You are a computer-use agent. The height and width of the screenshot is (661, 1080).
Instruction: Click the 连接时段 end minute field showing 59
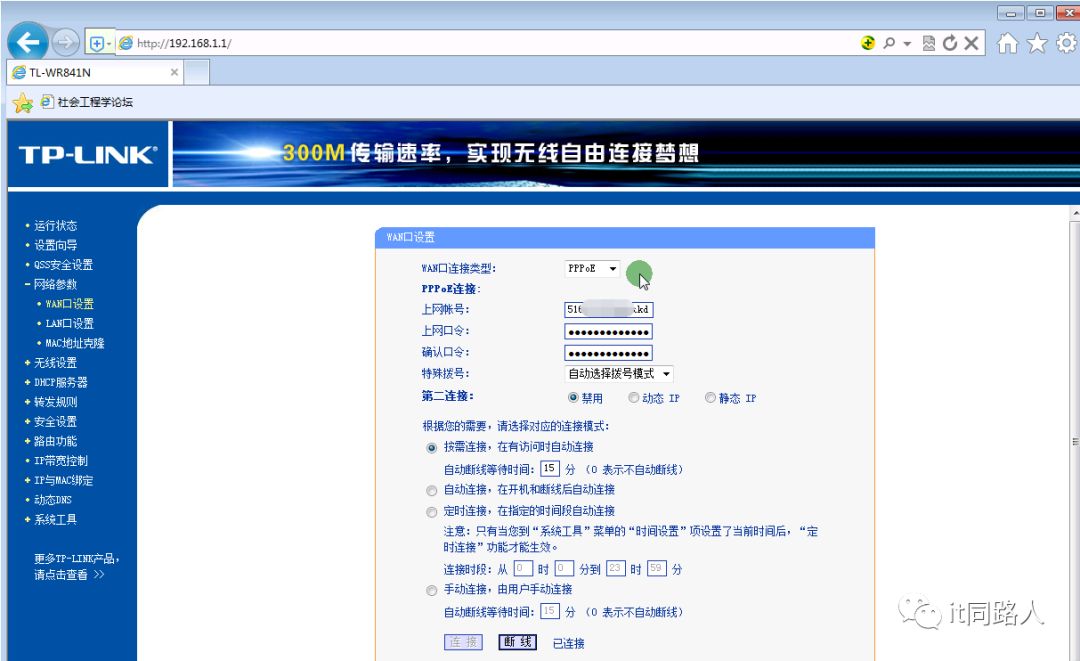pyautogui.click(x=656, y=569)
